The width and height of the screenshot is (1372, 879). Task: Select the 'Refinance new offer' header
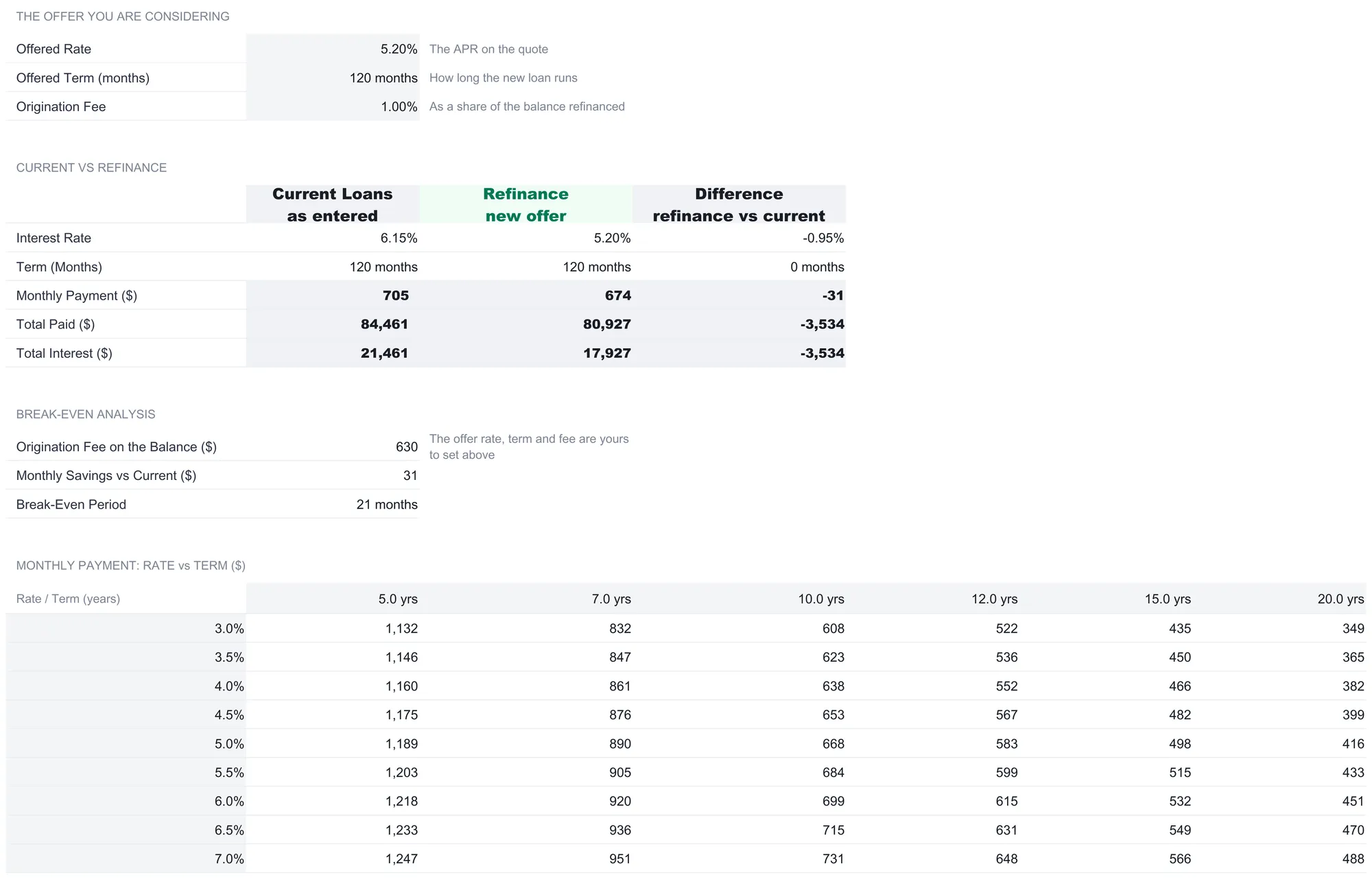525,204
